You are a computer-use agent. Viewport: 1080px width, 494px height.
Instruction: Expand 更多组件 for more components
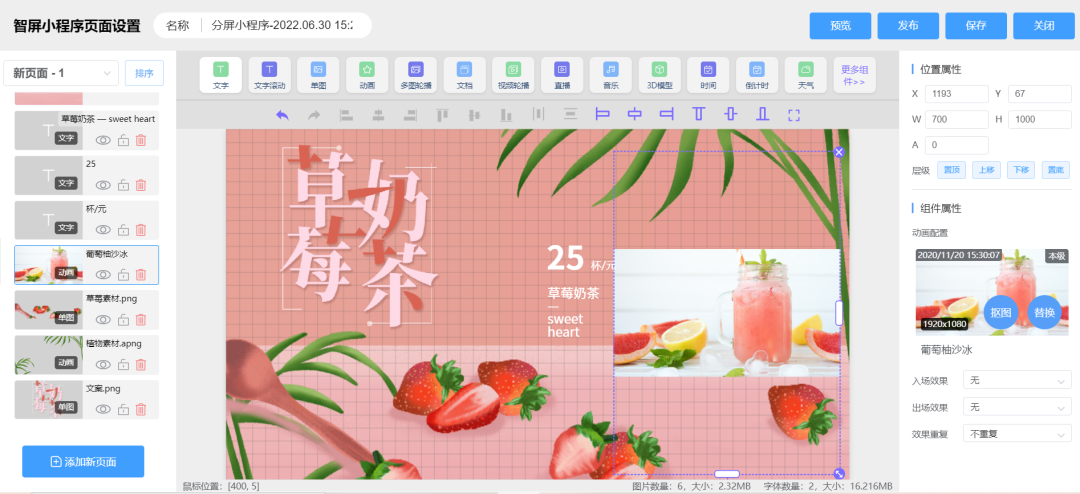855,75
